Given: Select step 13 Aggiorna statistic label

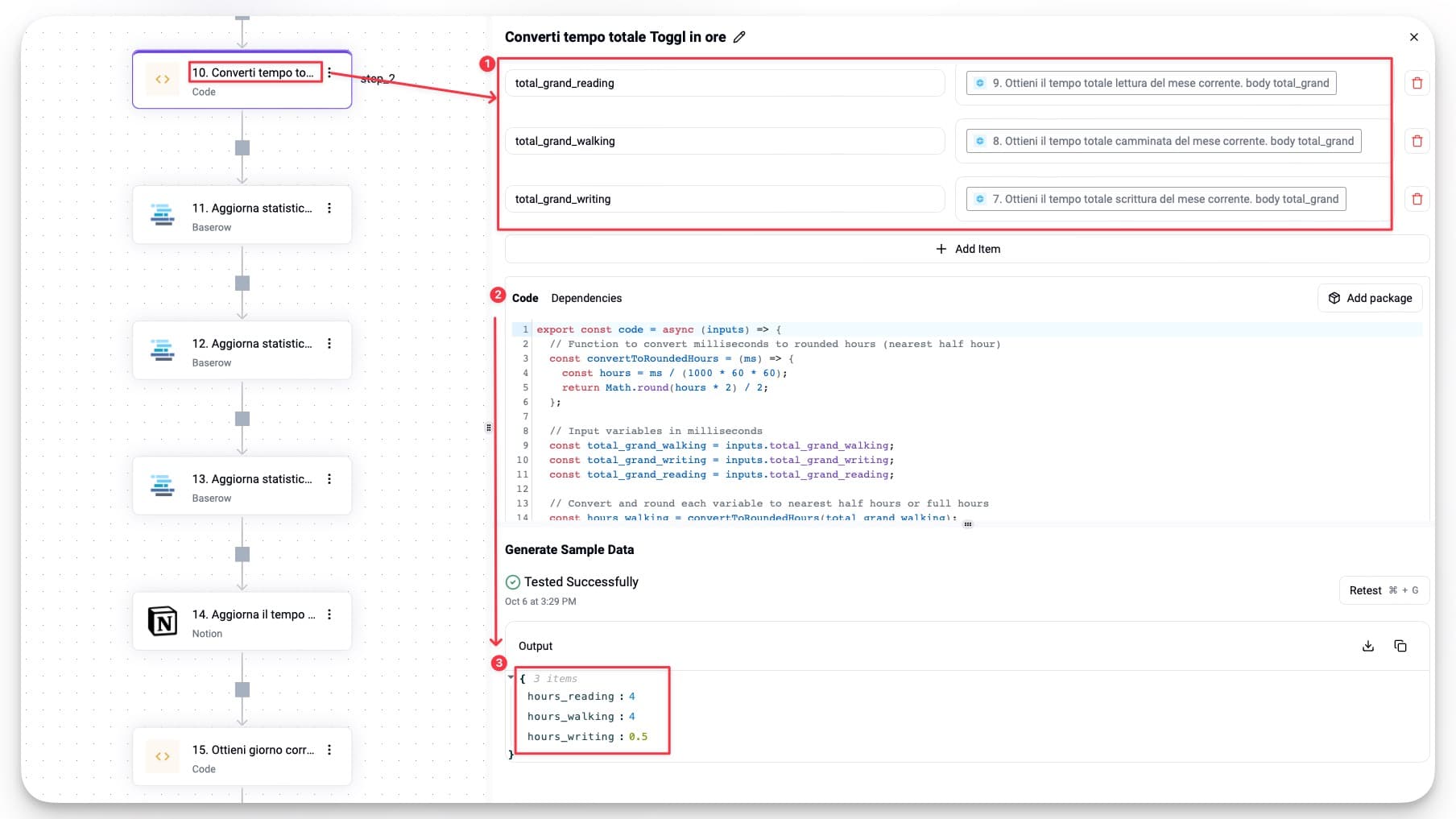Looking at the screenshot, I should (x=252, y=478).
